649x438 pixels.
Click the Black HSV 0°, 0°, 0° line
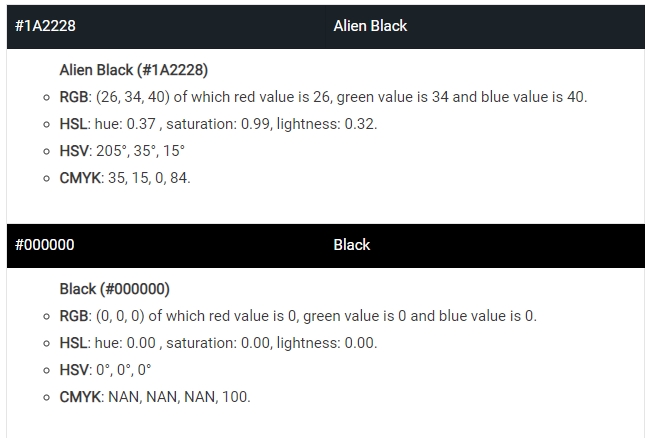pos(106,370)
